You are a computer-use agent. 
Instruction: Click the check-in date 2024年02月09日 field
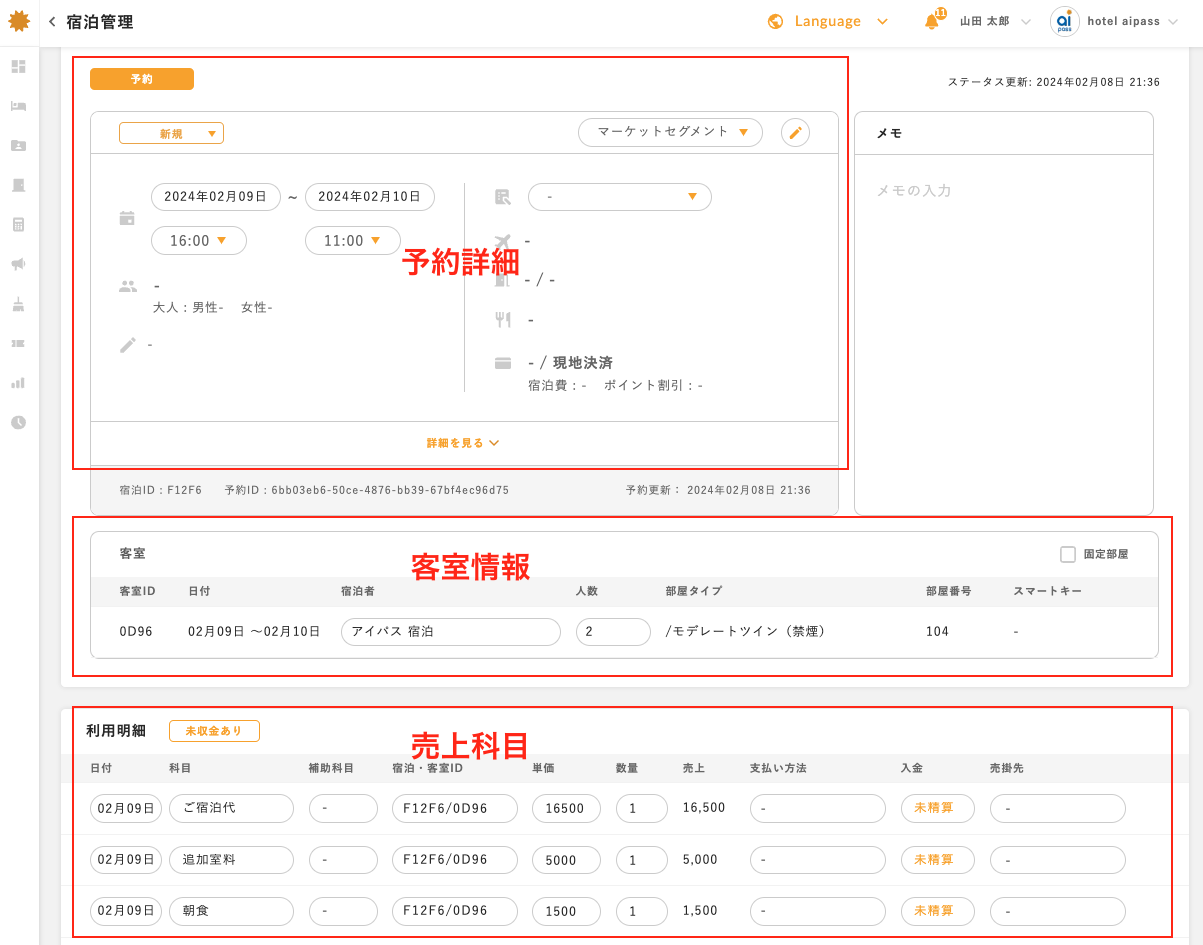216,197
